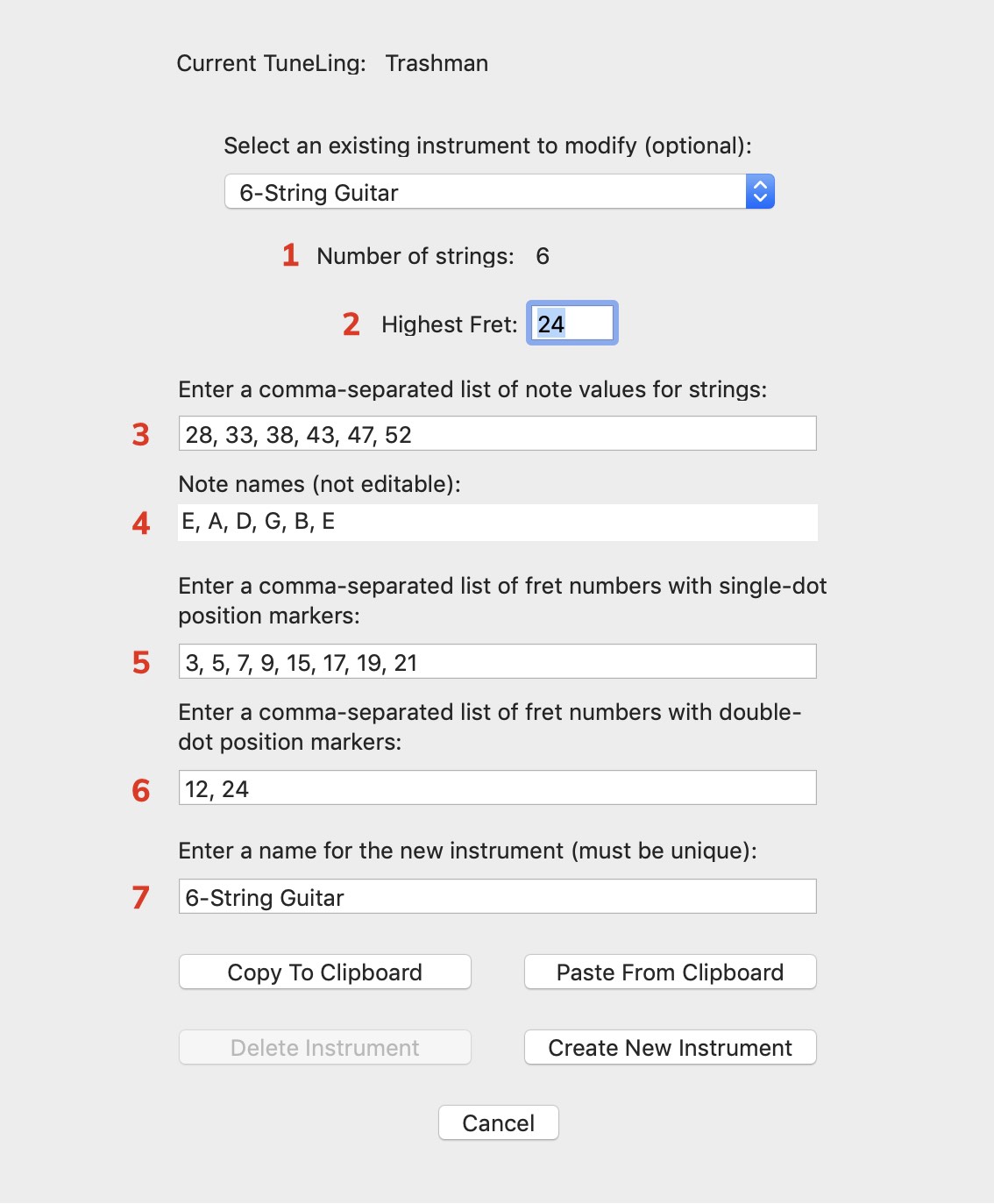994x1204 pixels.
Task: Select the double-dot markers field showing 12, 24
Action: pyautogui.click(x=497, y=787)
